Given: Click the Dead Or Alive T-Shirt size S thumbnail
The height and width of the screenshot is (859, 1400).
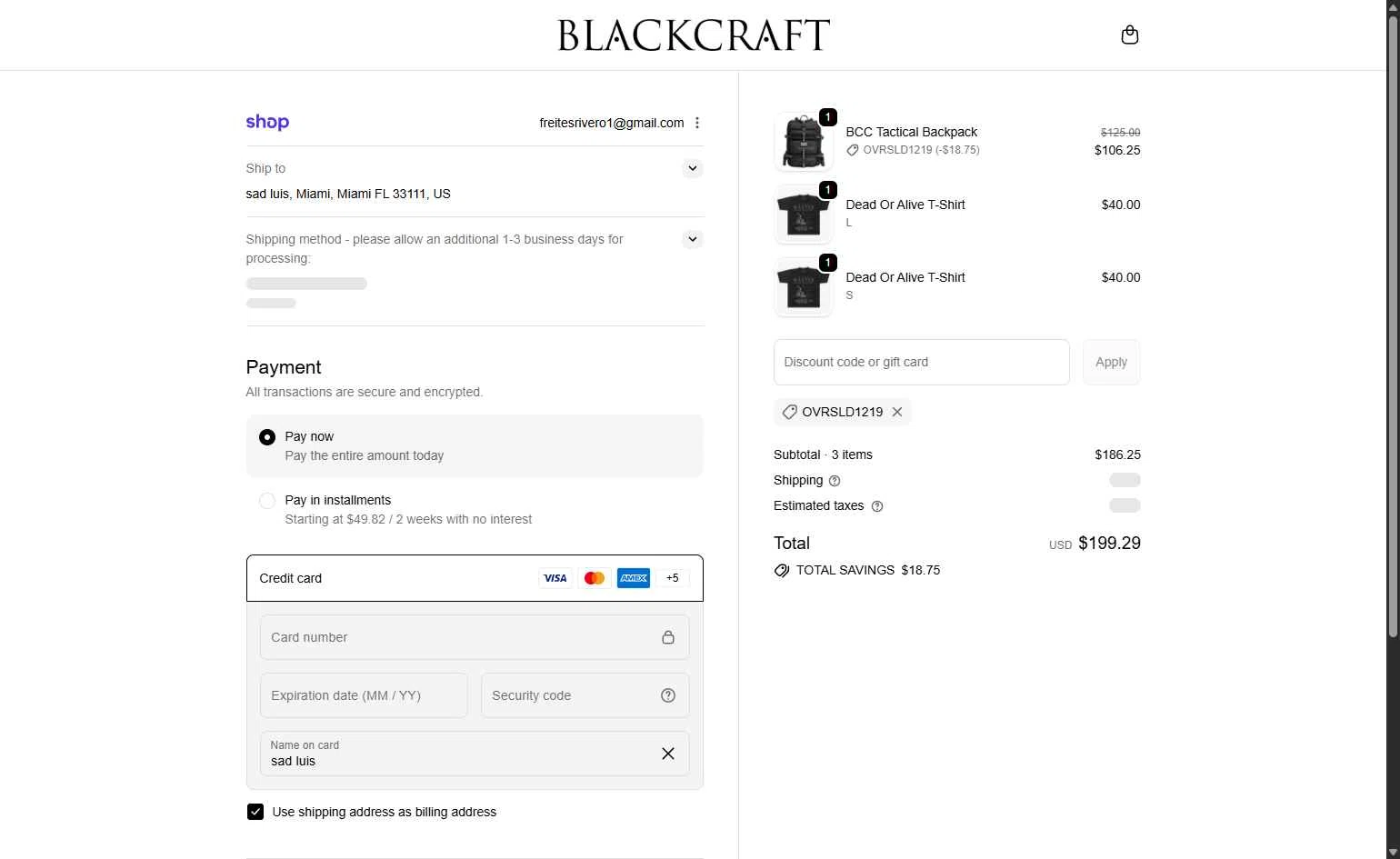Looking at the screenshot, I should coord(804,287).
